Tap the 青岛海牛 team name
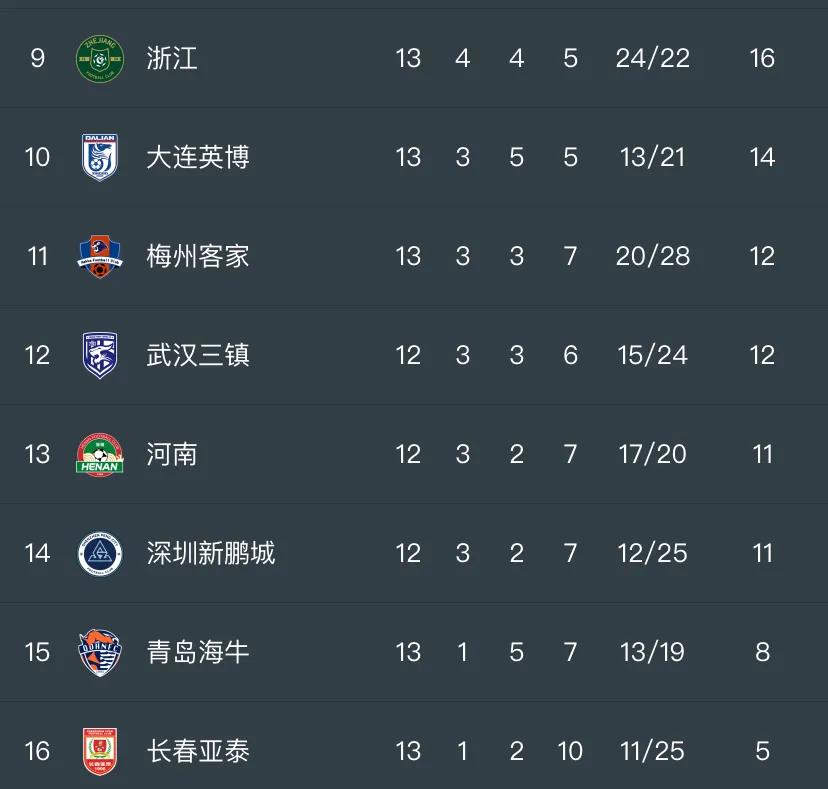This screenshot has height=789, width=828. [197, 652]
